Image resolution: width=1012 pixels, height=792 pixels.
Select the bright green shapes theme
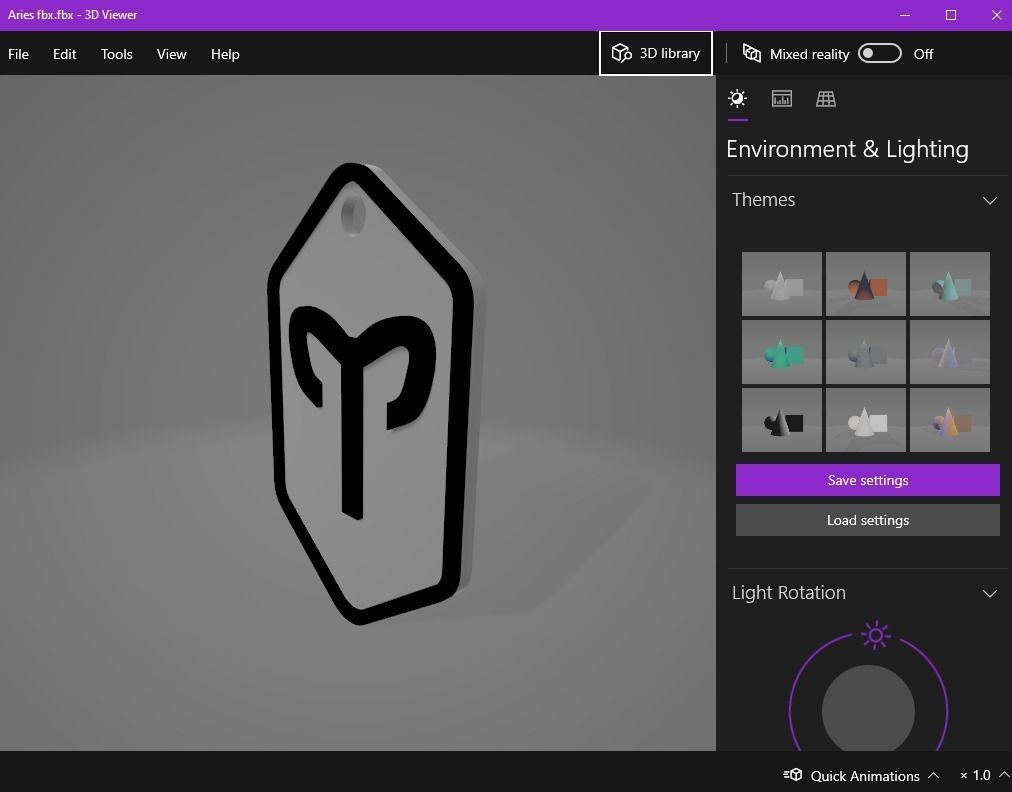pos(782,352)
